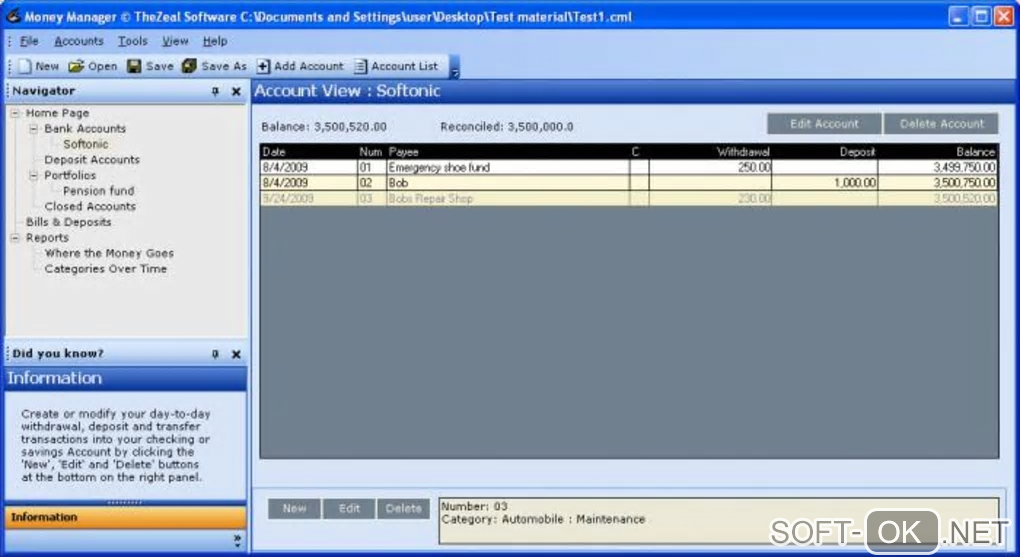This screenshot has height=557, width=1020.
Task: Select the Portfolios tree item
Action: pos(70,175)
